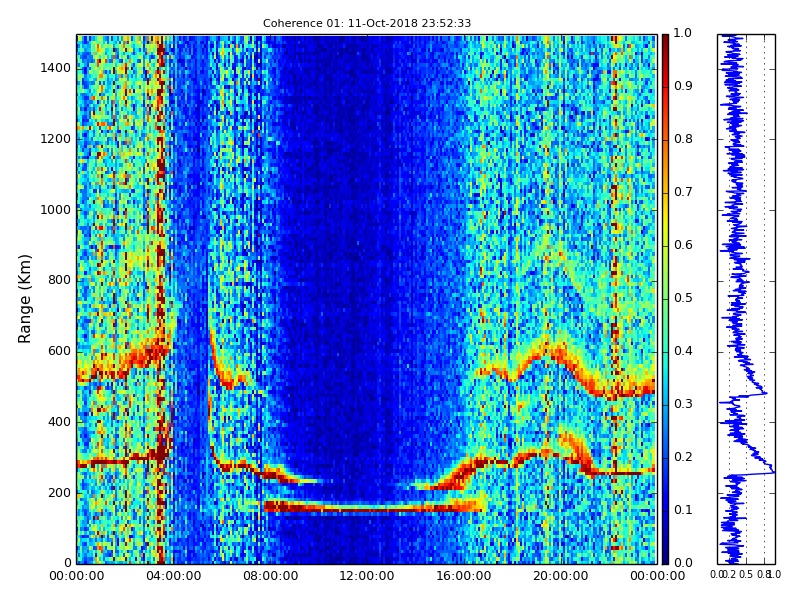This screenshot has height=600, width=800.
Task: Click the 16:00:00 time axis label
Action: click(464, 576)
